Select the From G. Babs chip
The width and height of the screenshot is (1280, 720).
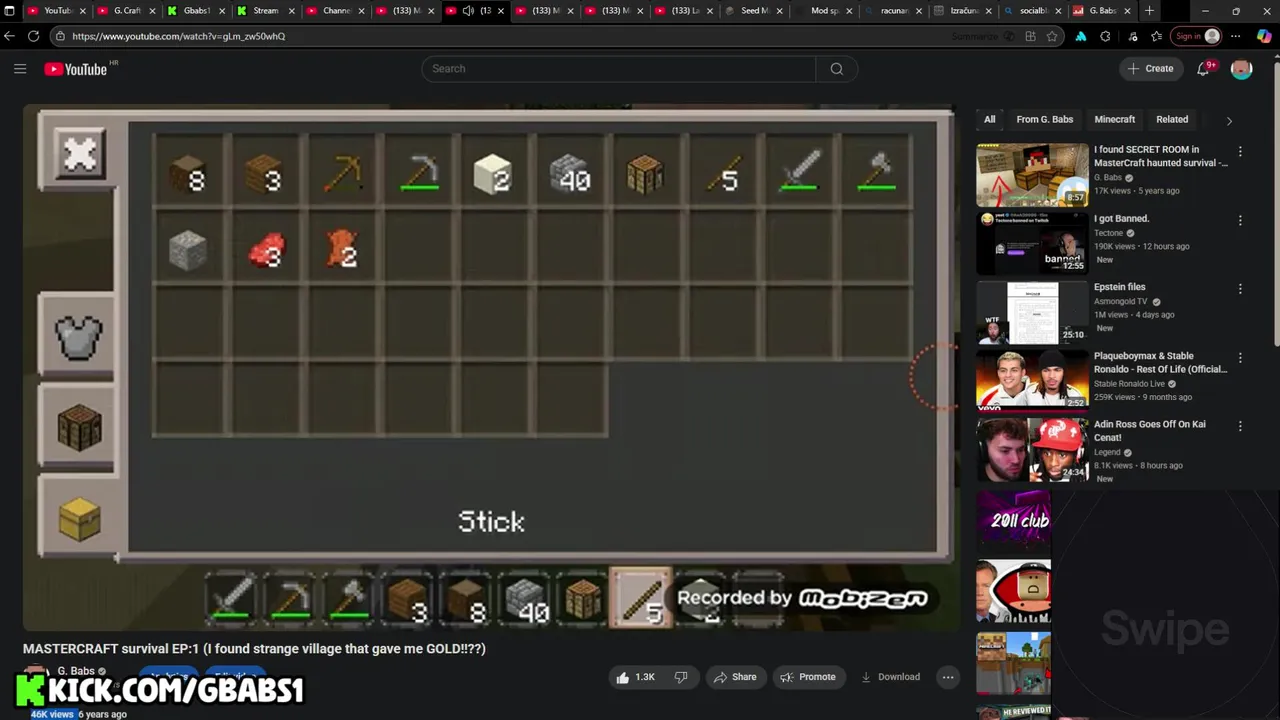(1044, 120)
